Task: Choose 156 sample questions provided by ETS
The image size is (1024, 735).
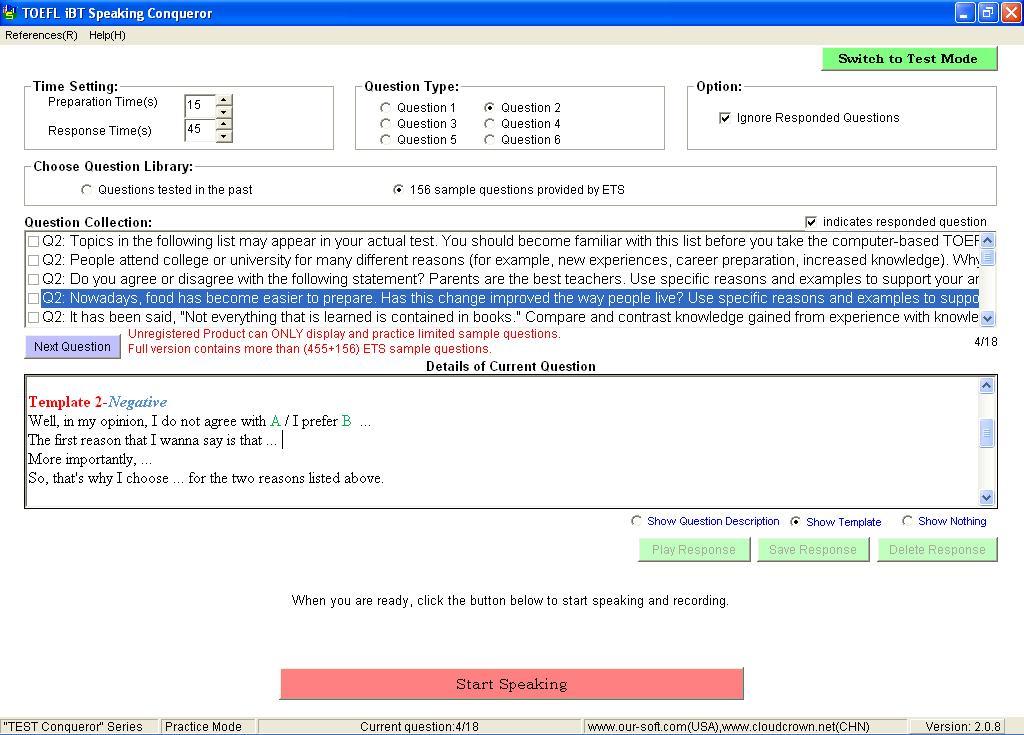Action: 398,189
